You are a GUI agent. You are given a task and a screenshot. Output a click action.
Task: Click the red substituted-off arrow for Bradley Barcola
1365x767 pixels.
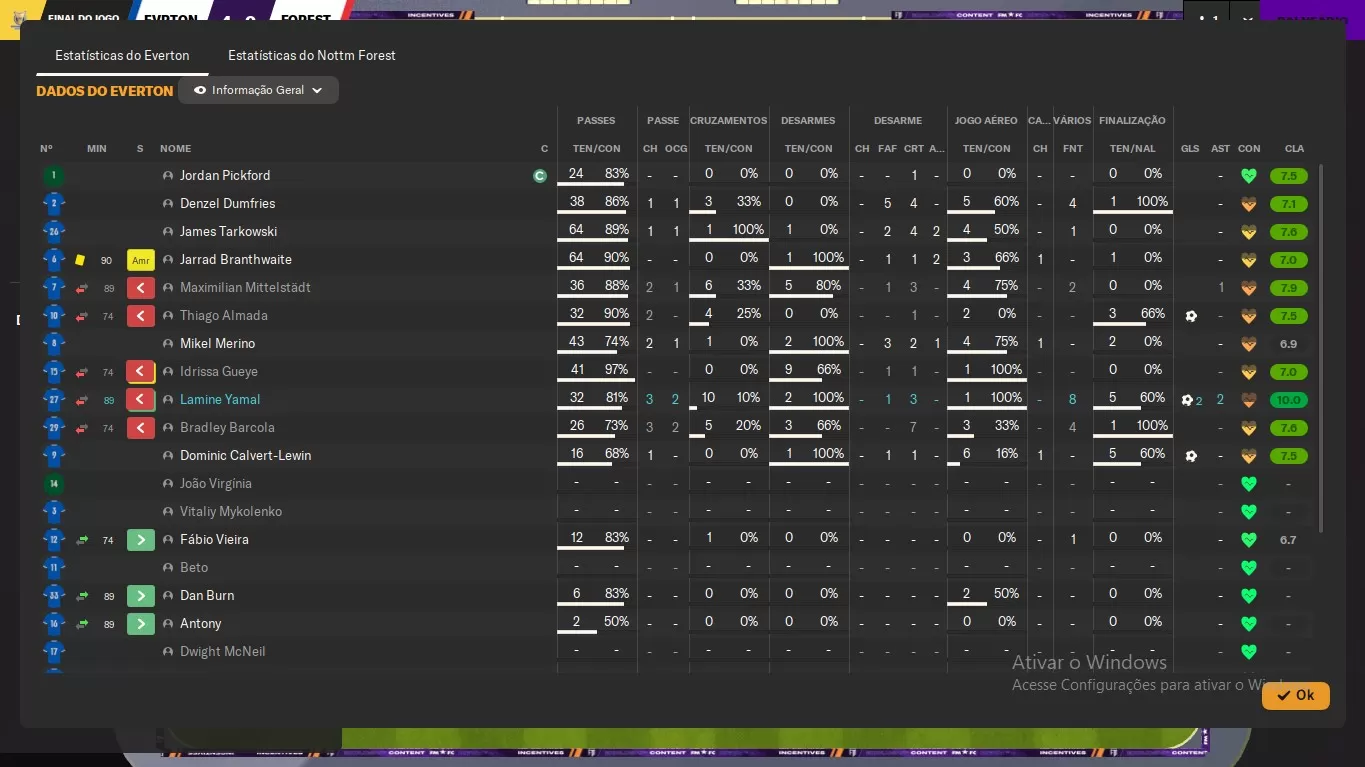click(141, 428)
